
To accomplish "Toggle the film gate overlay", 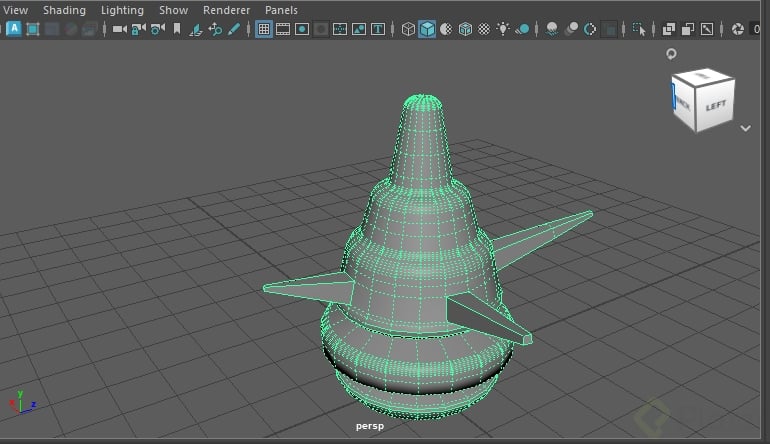I will tap(283, 29).
